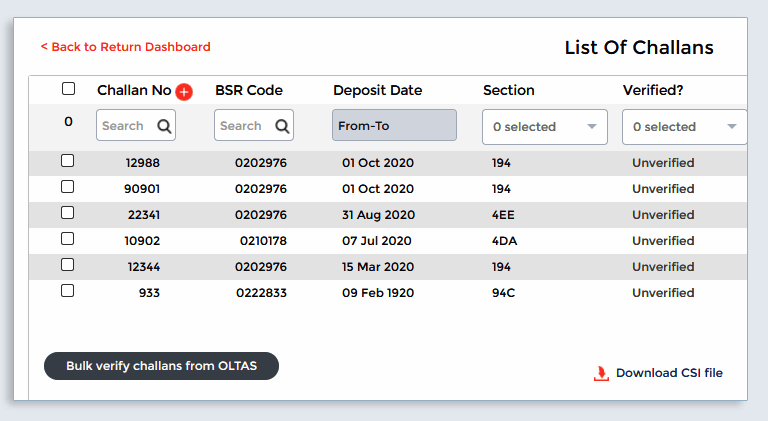Mark the checkbox for challan 10902
The height and width of the screenshot is (421, 768).
coord(68,239)
